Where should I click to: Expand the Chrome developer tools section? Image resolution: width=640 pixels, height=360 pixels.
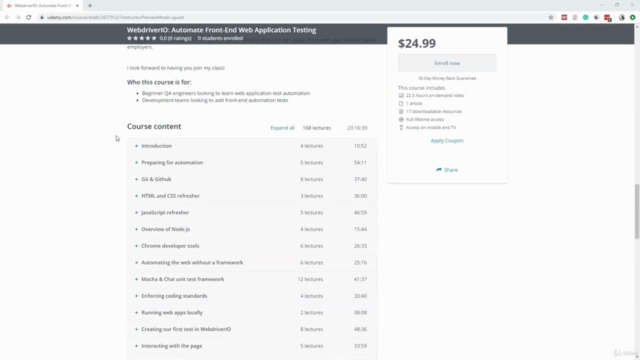coord(252,246)
